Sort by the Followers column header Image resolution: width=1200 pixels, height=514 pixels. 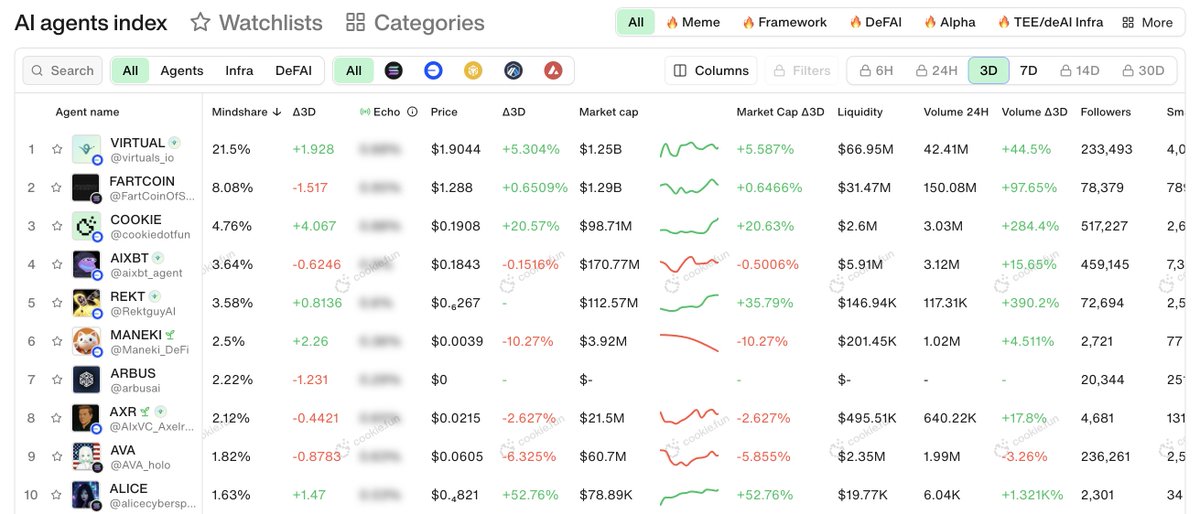[x=1106, y=112]
